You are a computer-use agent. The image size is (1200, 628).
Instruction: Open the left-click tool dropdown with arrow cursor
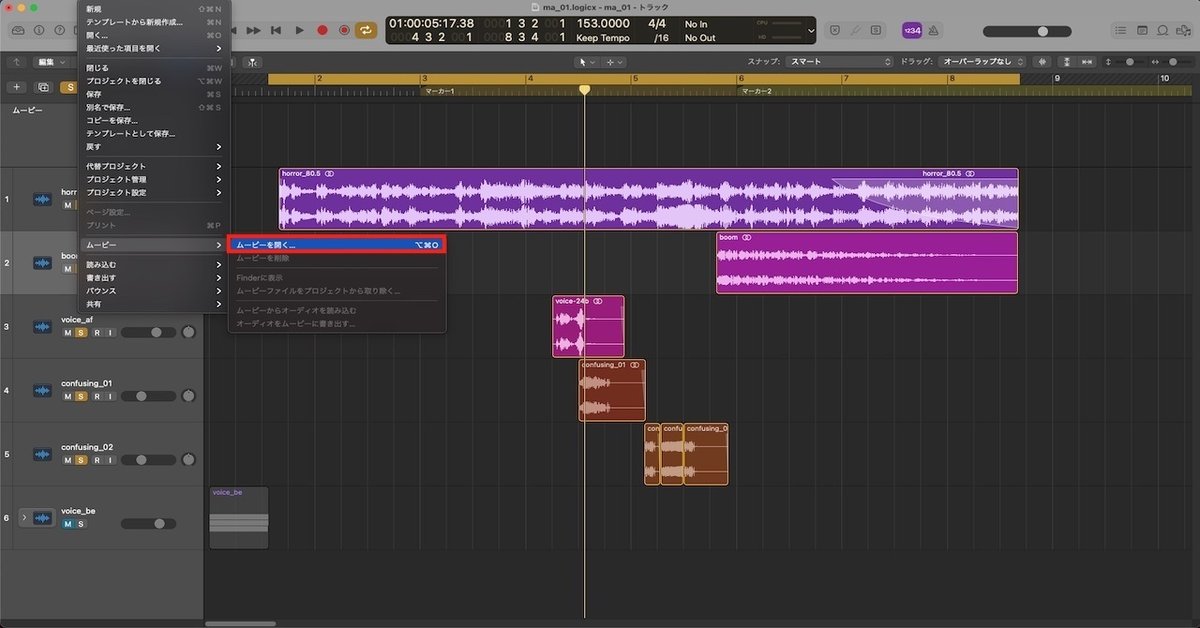585,61
